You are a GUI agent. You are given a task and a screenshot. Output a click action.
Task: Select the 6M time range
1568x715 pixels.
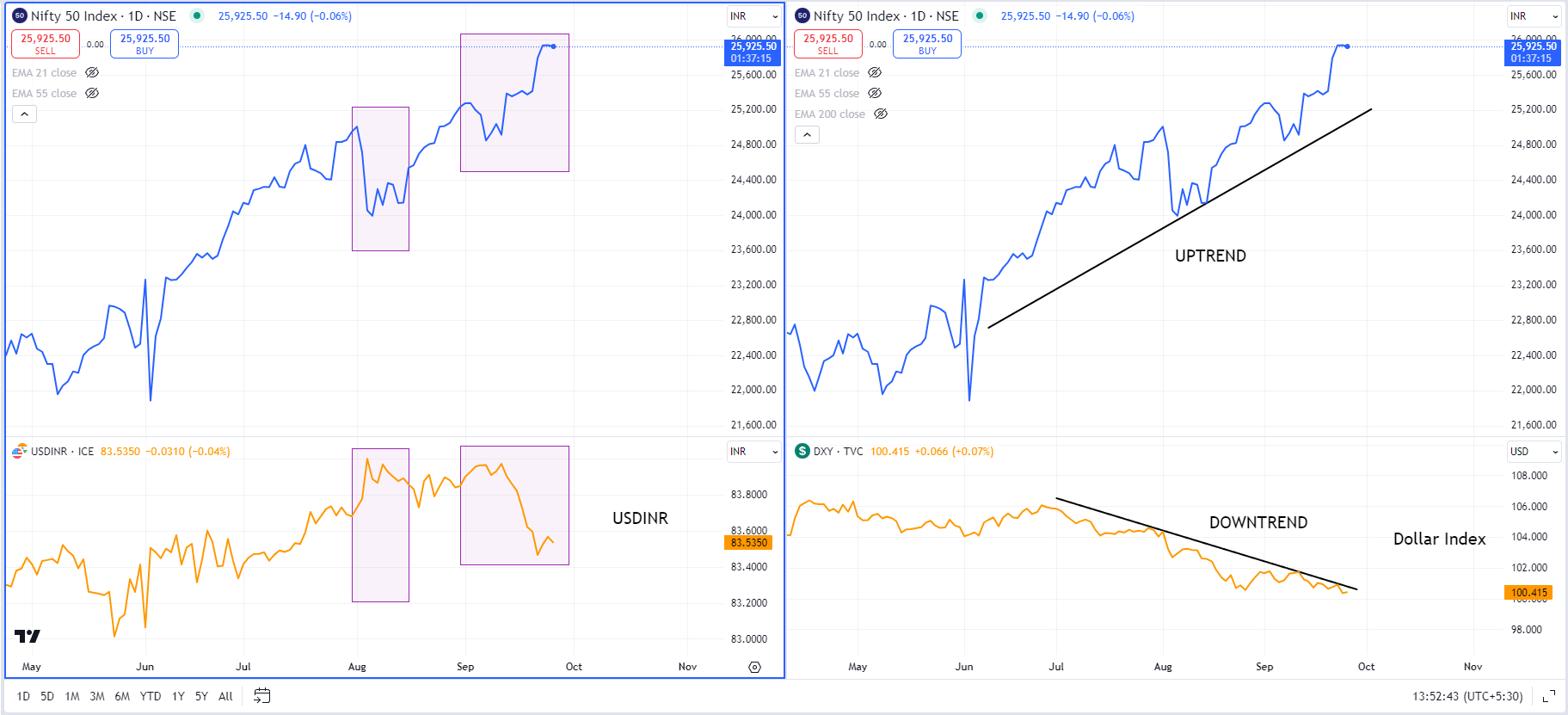pos(122,696)
